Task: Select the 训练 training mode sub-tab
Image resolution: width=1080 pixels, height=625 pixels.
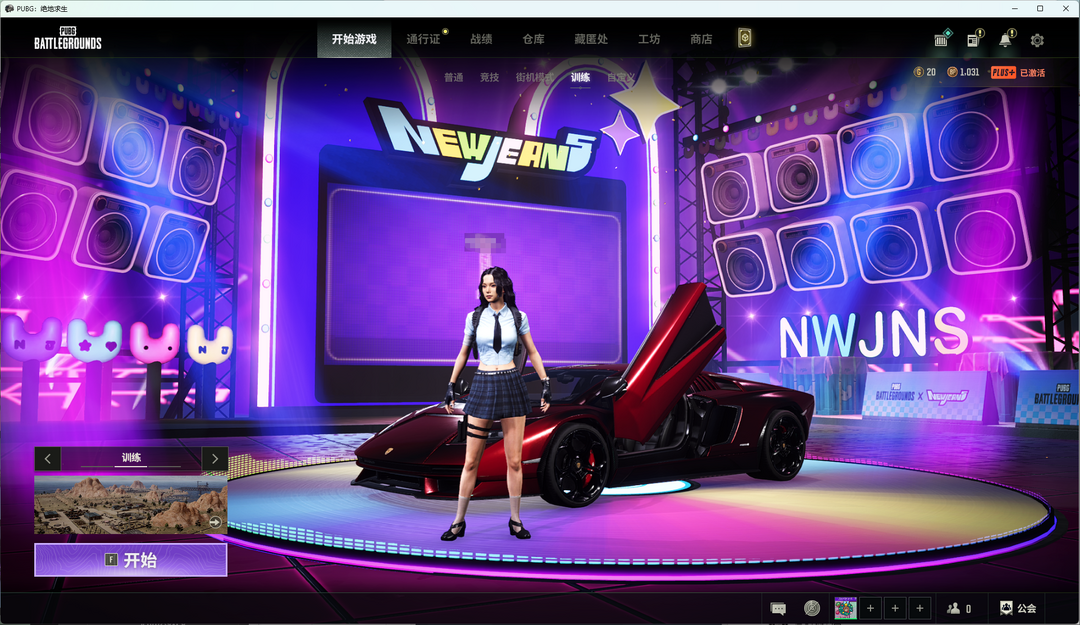Action: click(580, 77)
